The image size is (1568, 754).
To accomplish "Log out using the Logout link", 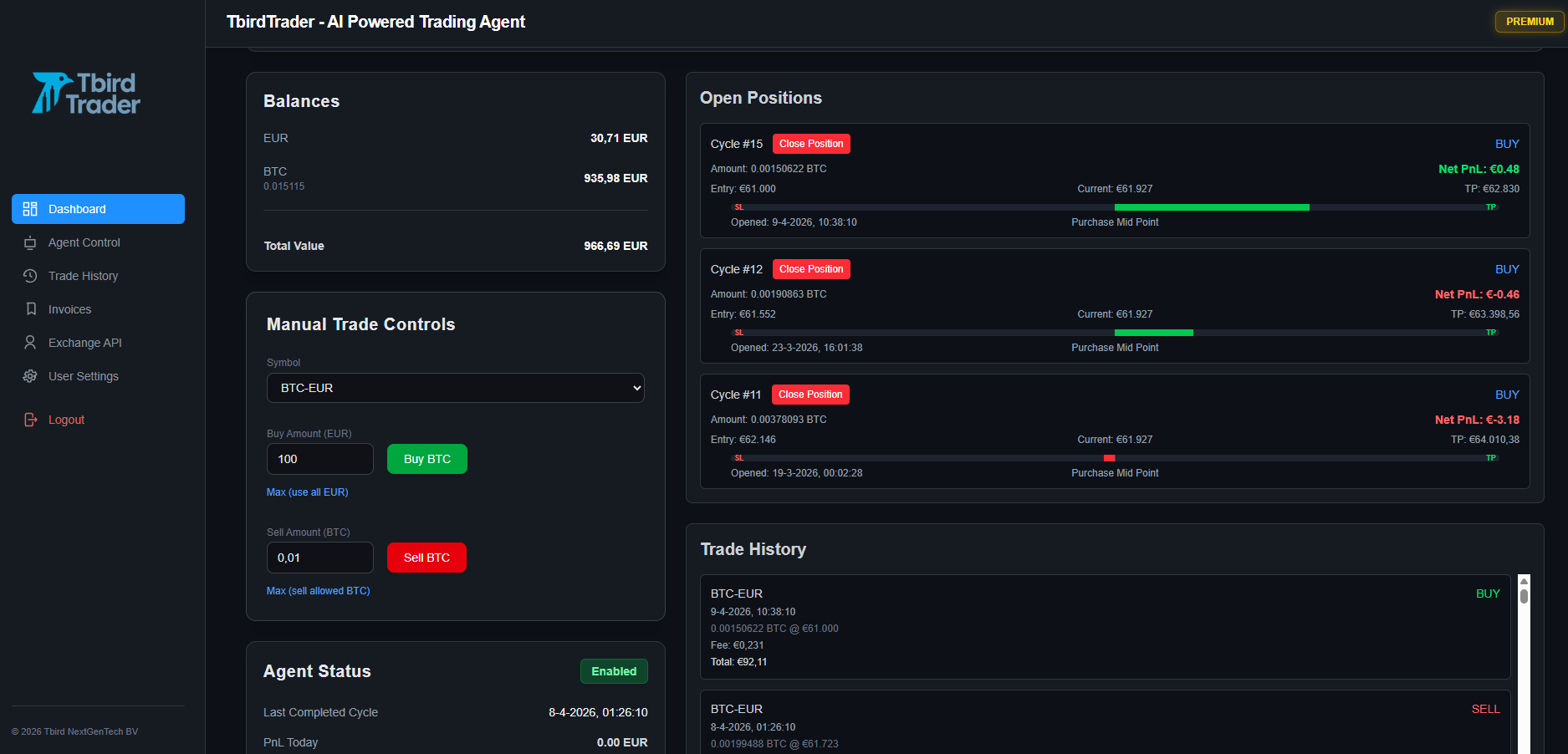I will coord(98,420).
